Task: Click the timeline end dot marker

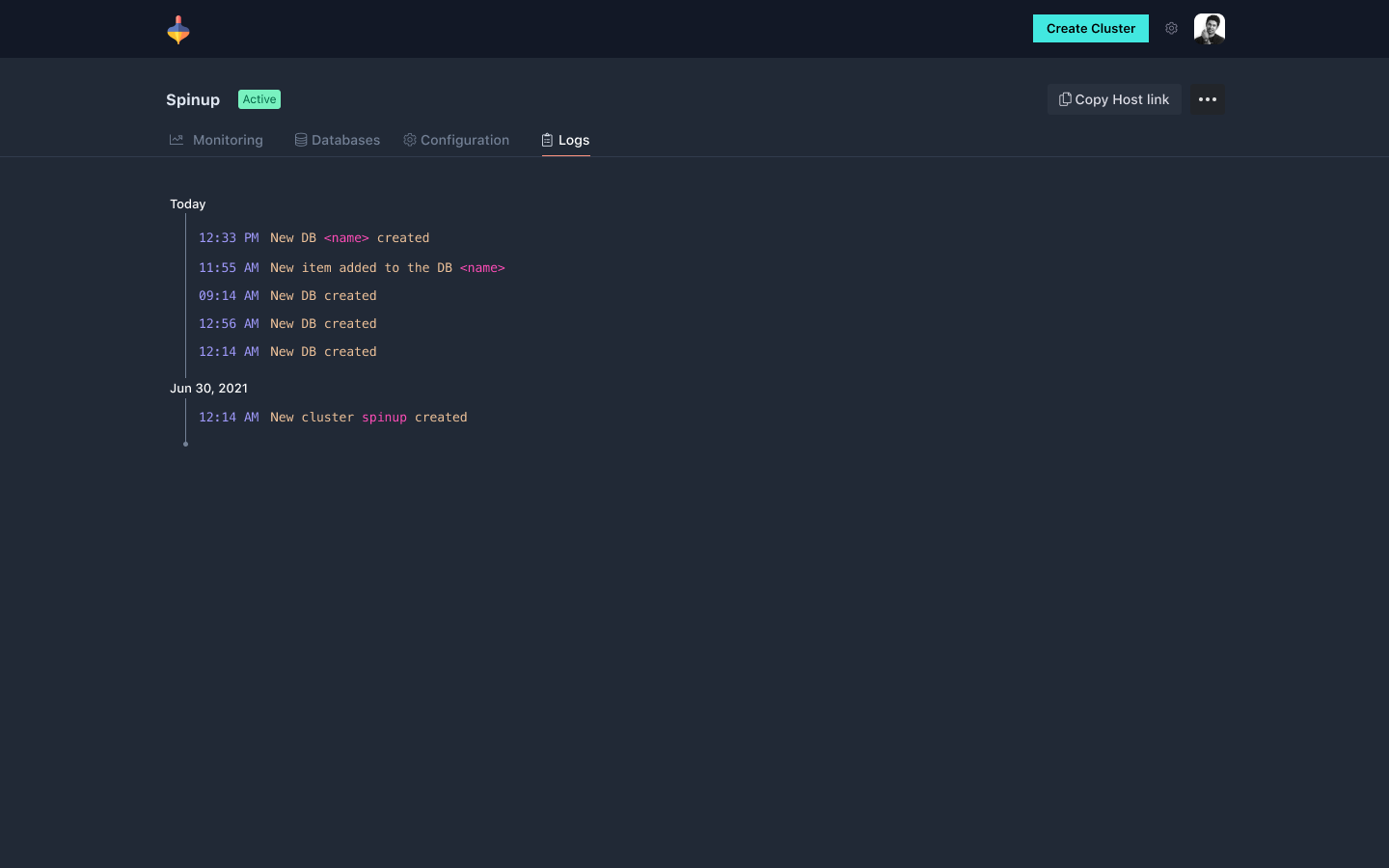Action: tap(185, 444)
